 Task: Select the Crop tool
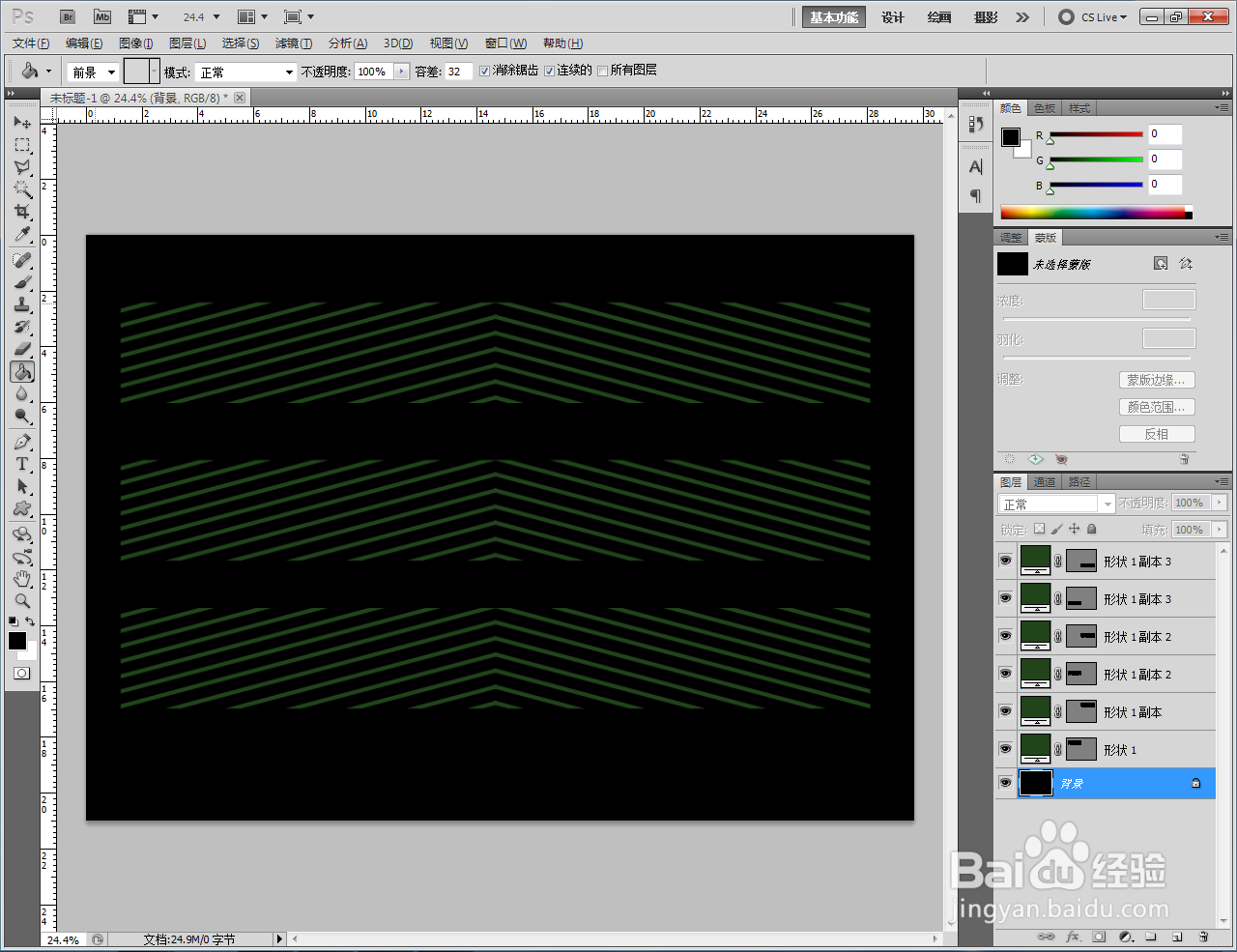click(x=22, y=212)
